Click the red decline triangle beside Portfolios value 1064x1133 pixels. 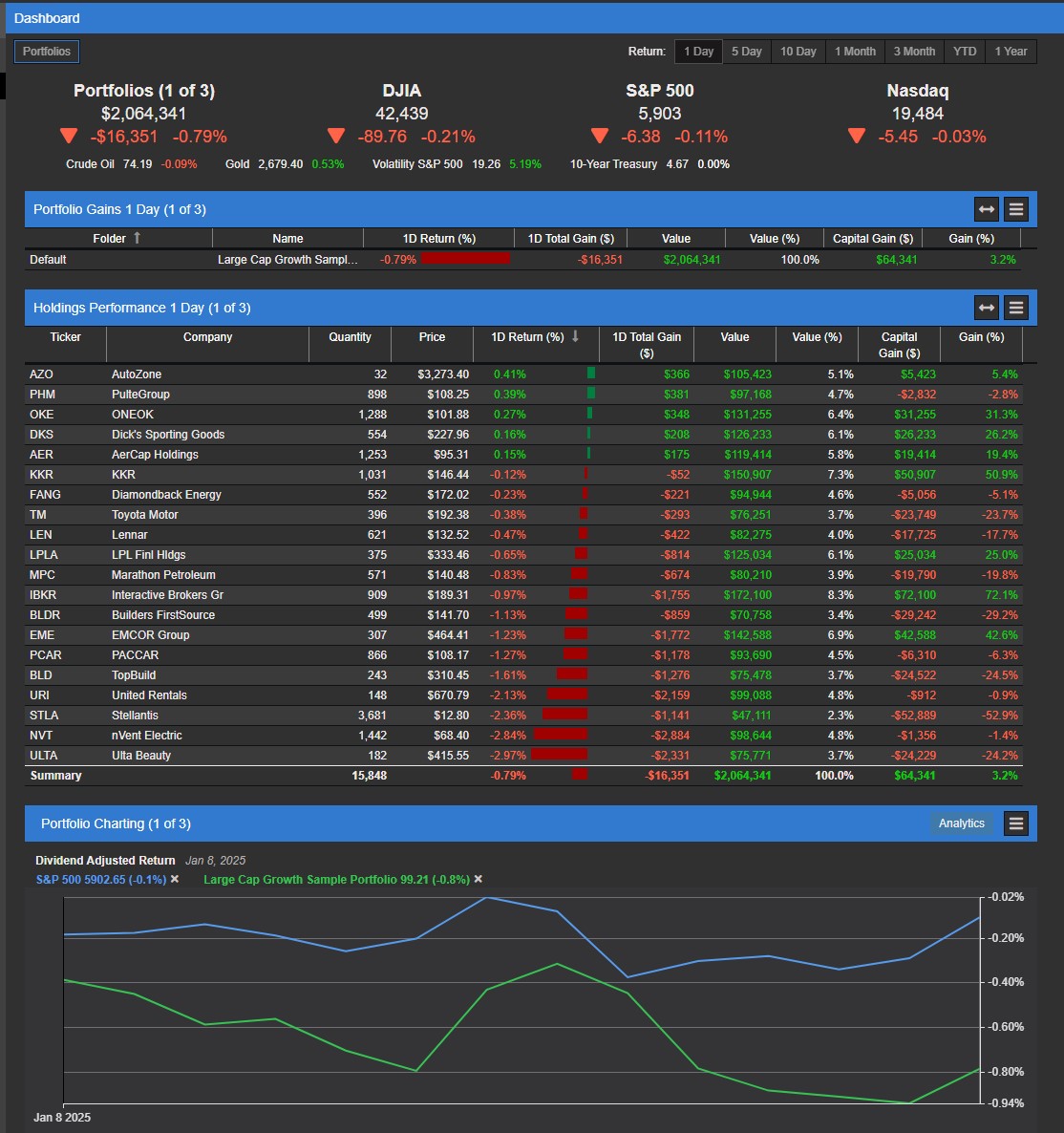tap(69, 136)
